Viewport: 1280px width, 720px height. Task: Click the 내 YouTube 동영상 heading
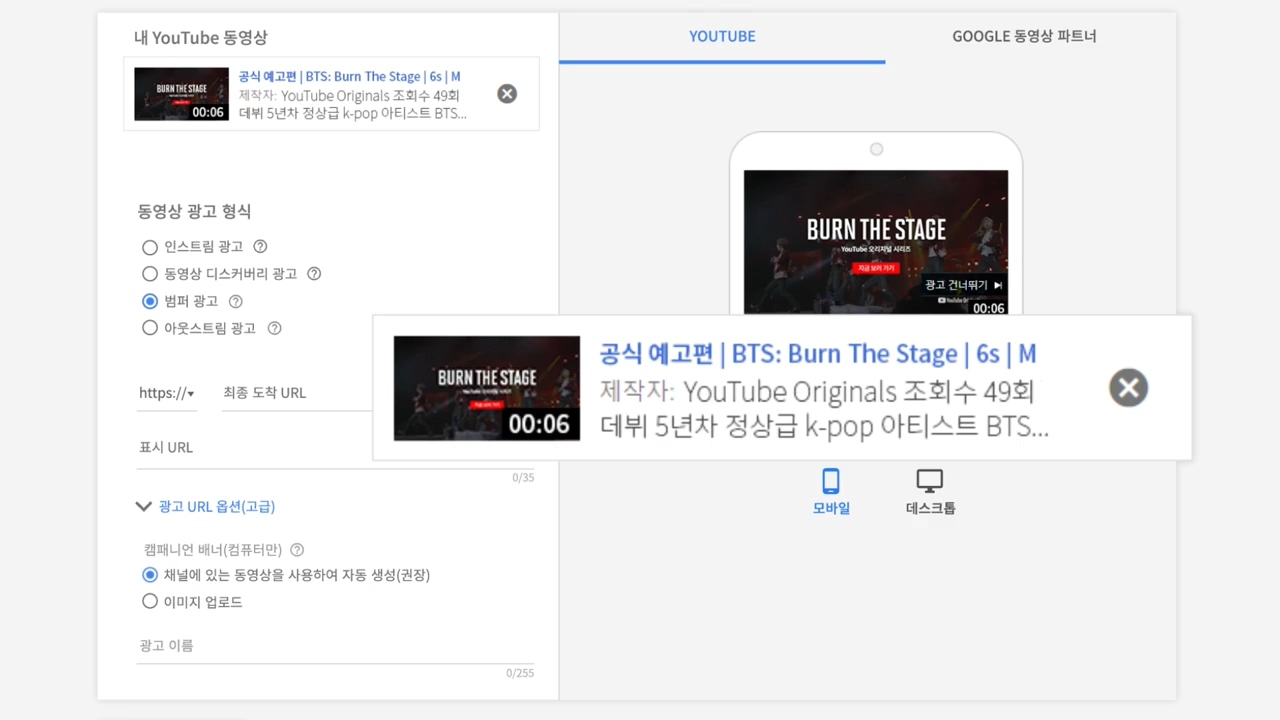coord(201,38)
